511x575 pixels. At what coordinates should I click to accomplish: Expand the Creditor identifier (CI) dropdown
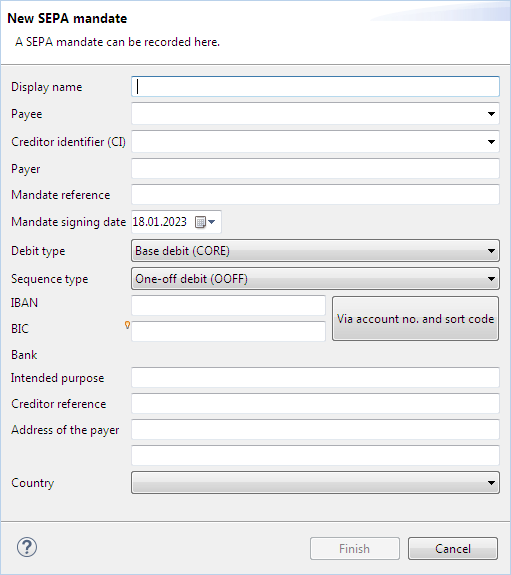(x=491, y=142)
